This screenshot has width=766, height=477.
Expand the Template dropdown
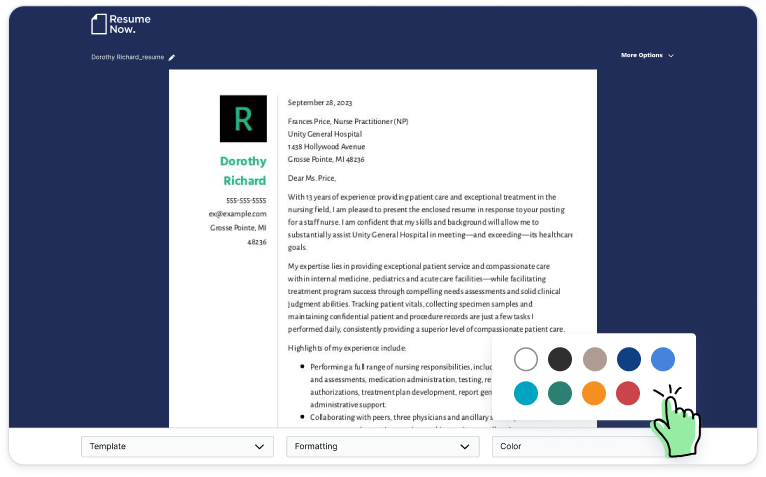pos(177,447)
